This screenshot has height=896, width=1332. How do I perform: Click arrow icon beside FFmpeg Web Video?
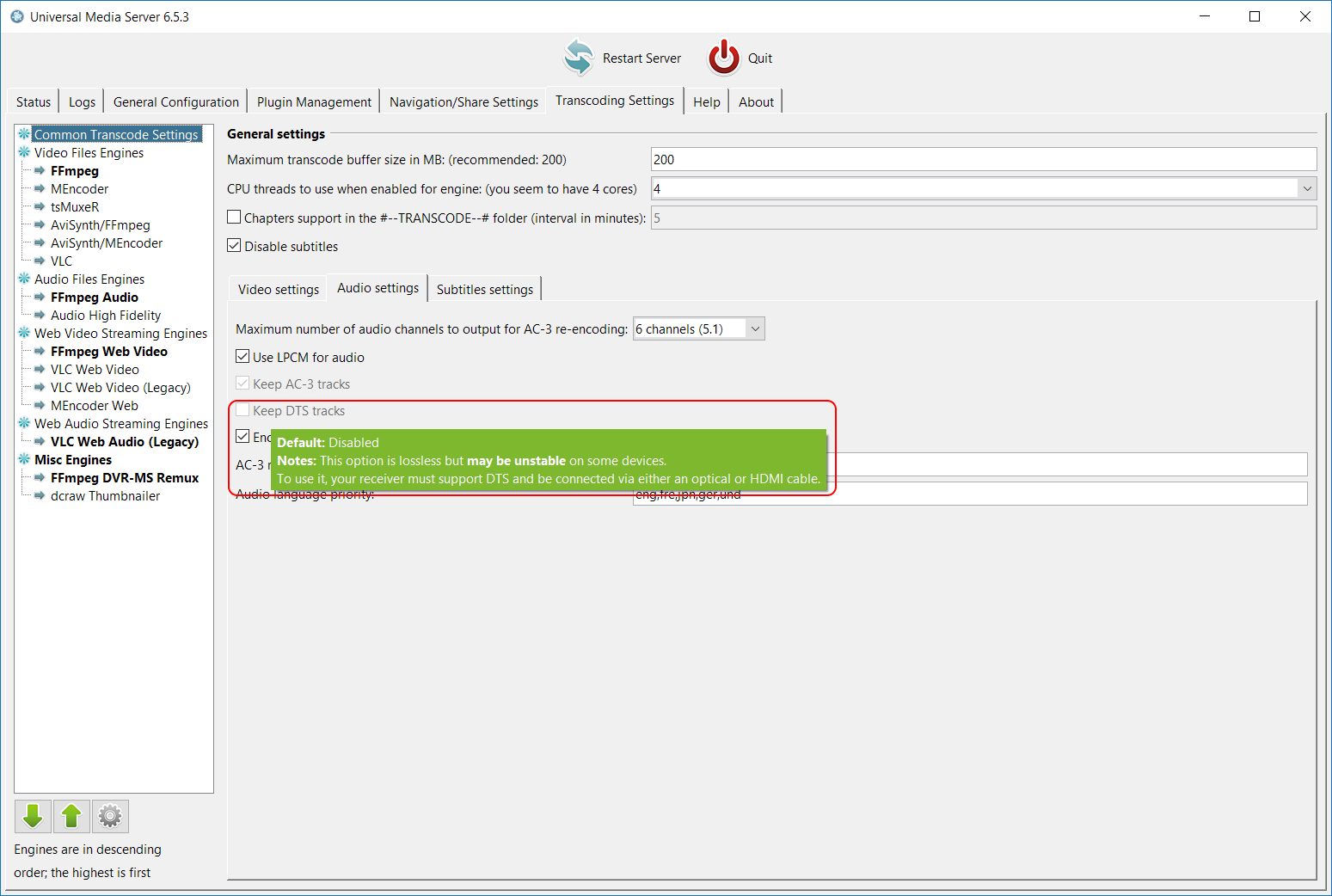pos(40,351)
